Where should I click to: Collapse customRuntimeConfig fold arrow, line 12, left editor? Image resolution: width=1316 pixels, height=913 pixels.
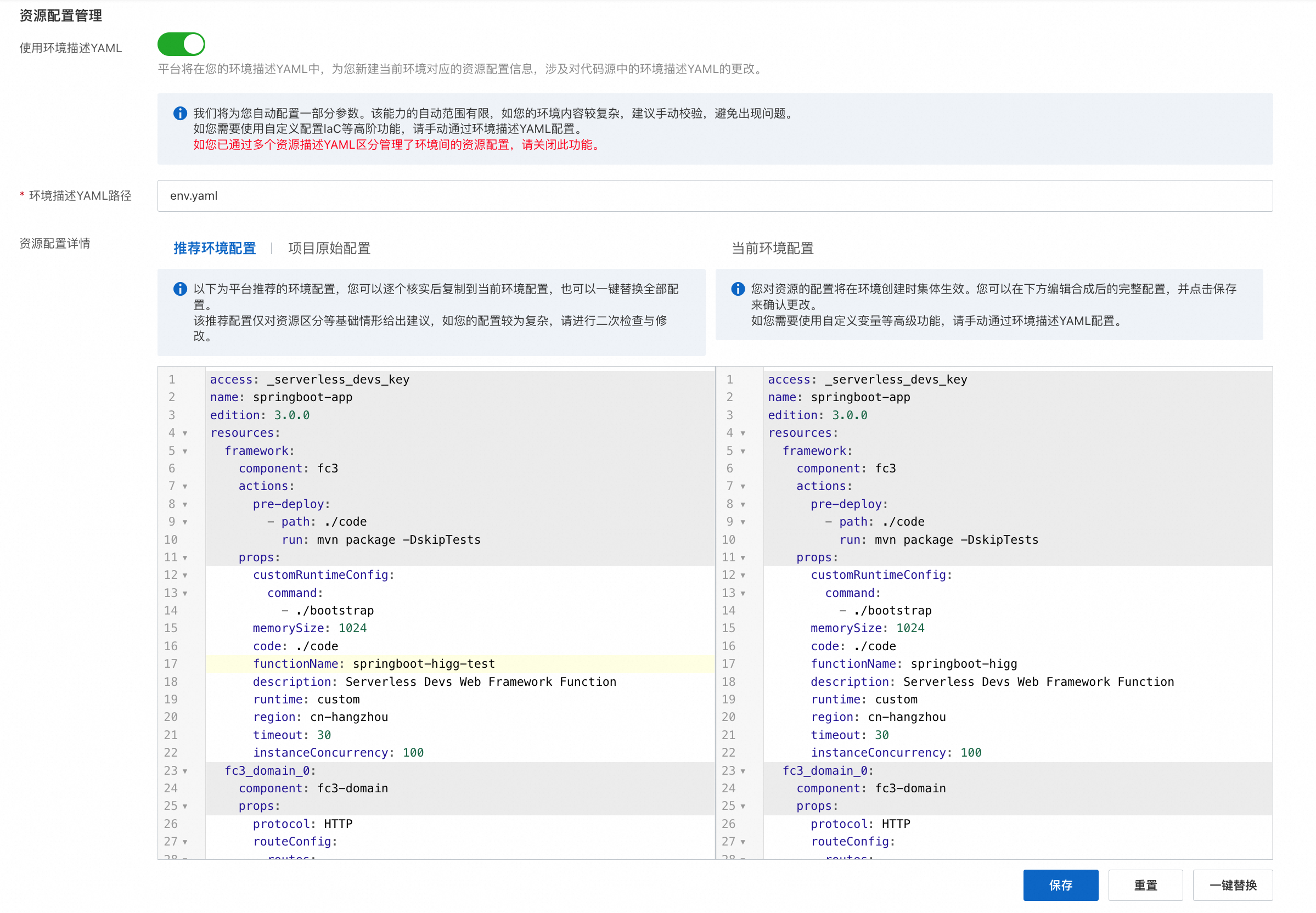pyautogui.click(x=185, y=576)
